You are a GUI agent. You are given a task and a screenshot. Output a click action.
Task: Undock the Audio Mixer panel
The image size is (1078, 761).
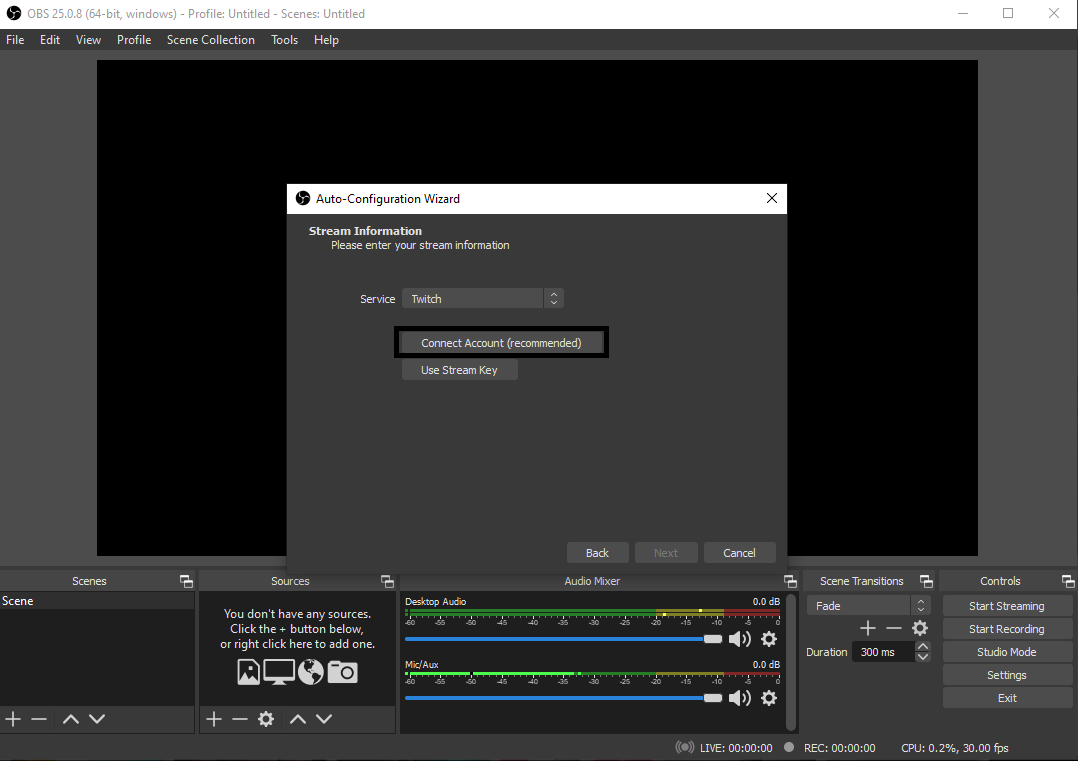pyautogui.click(x=791, y=581)
